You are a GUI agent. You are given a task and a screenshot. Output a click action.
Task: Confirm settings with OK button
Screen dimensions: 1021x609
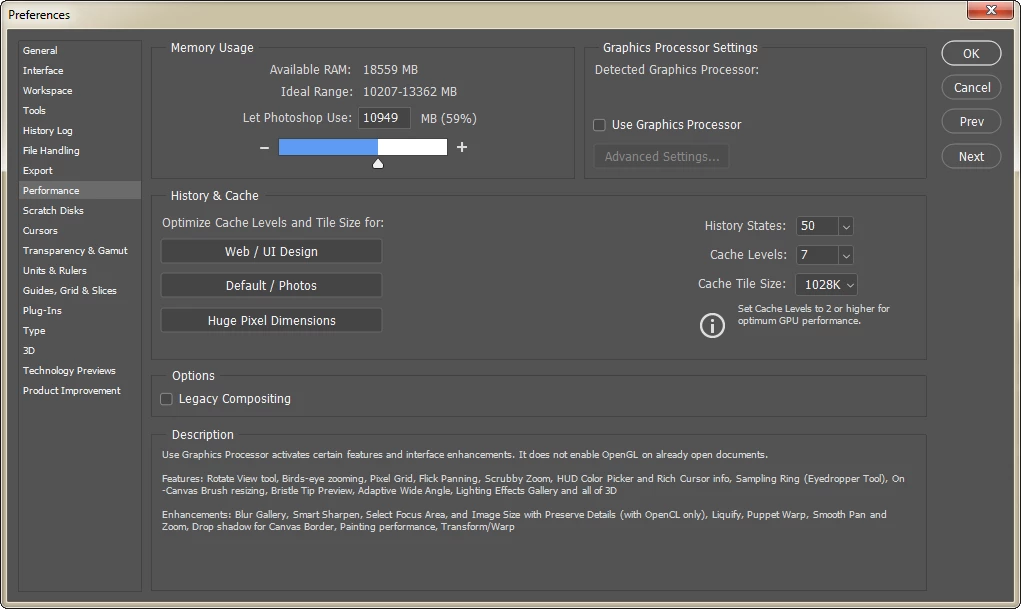(971, 53)
